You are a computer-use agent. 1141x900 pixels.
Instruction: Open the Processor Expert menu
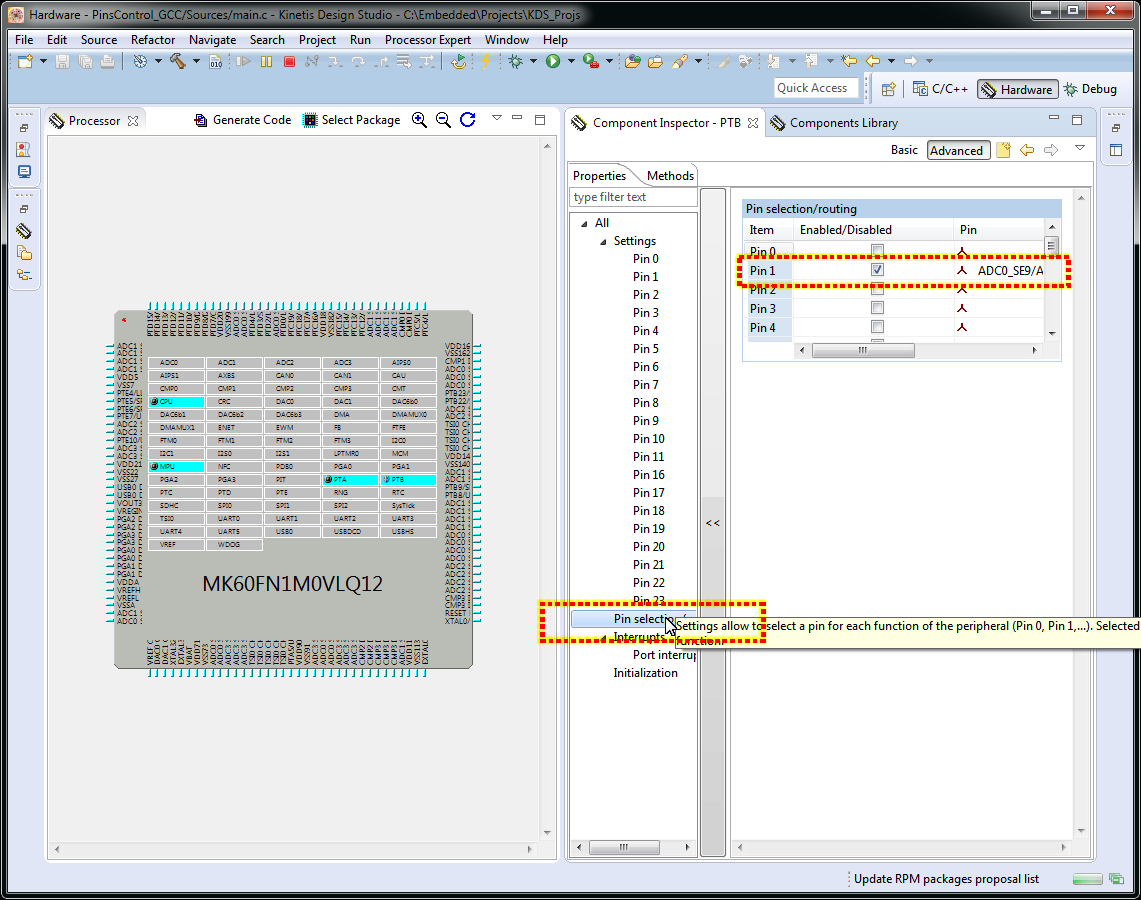tap(427, 40)
